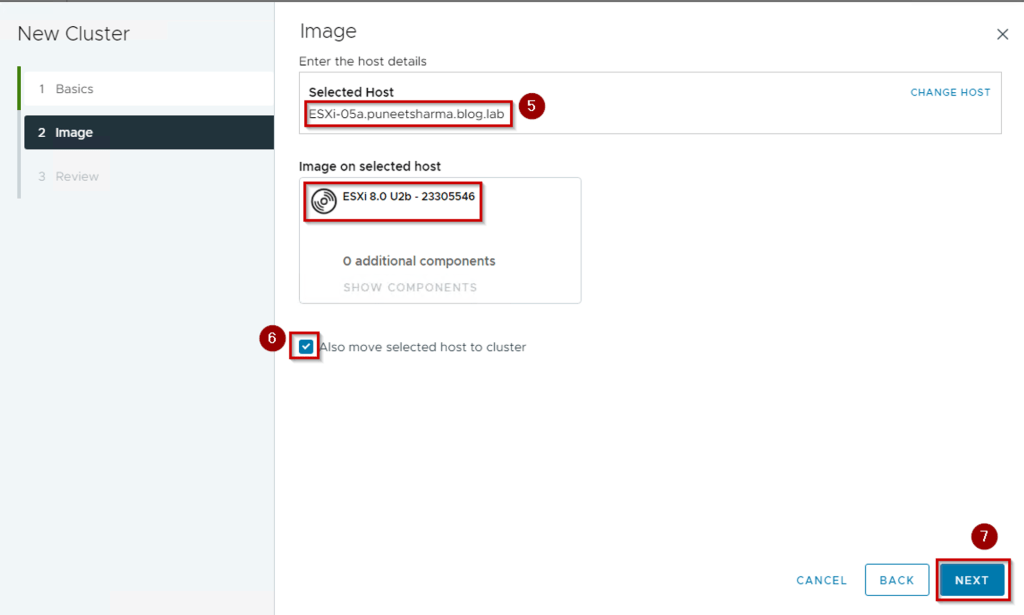Image resolution: width=1024 pixels, height=615 pixels.
Task: Click the 'Selected Host' label
Action: (351, 92)
